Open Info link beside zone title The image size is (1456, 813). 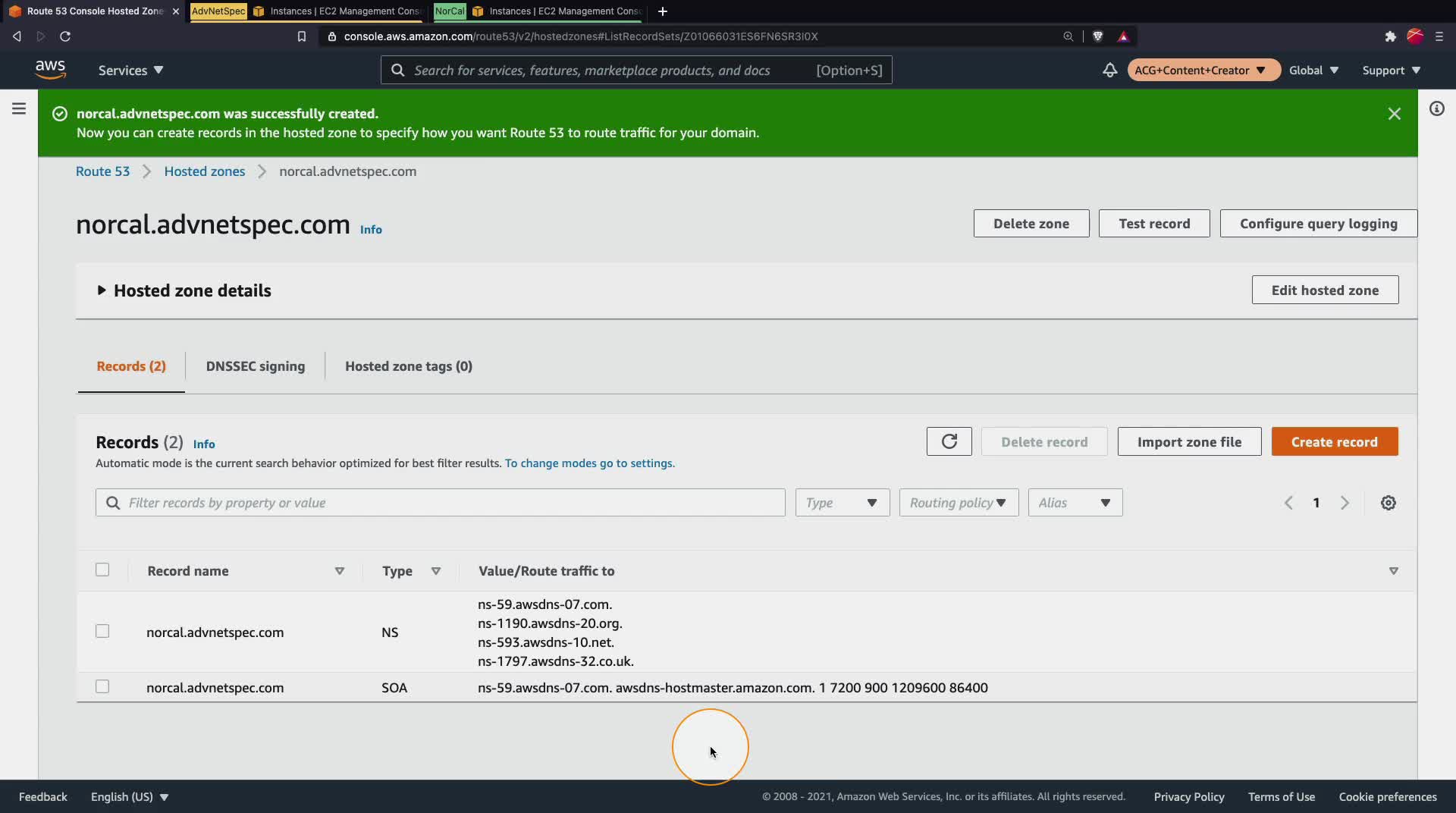tap(371, 230)
